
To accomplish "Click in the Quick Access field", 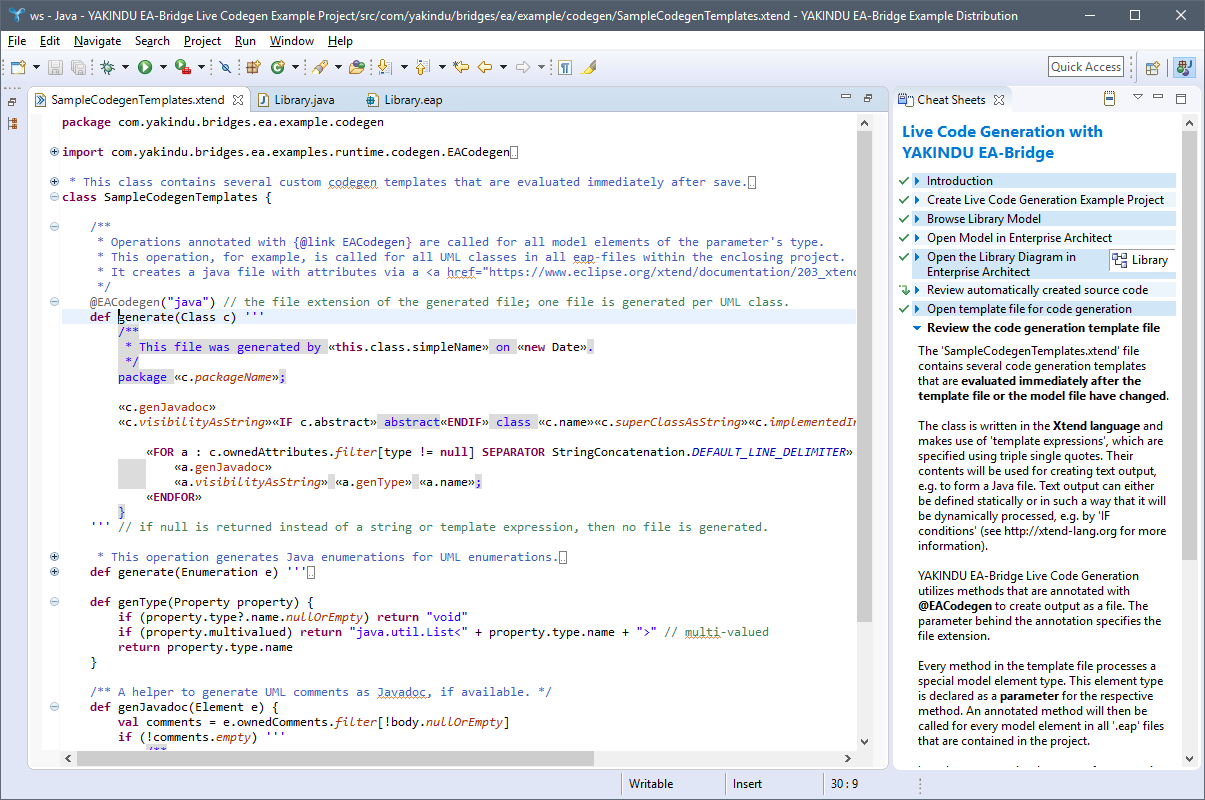I will click(x=1086, y=67).
